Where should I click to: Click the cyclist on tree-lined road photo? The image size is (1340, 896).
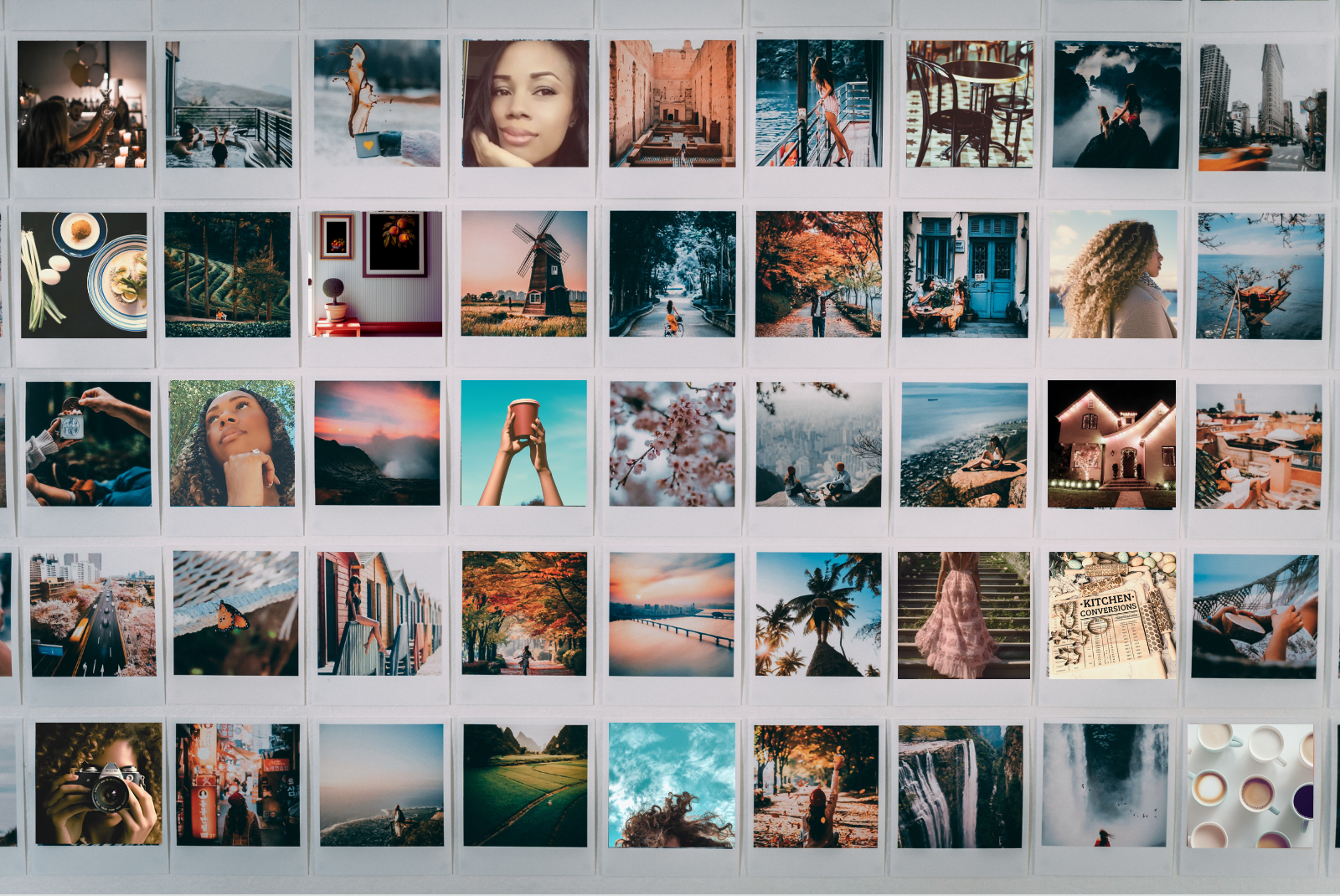(x=673, y=274)
